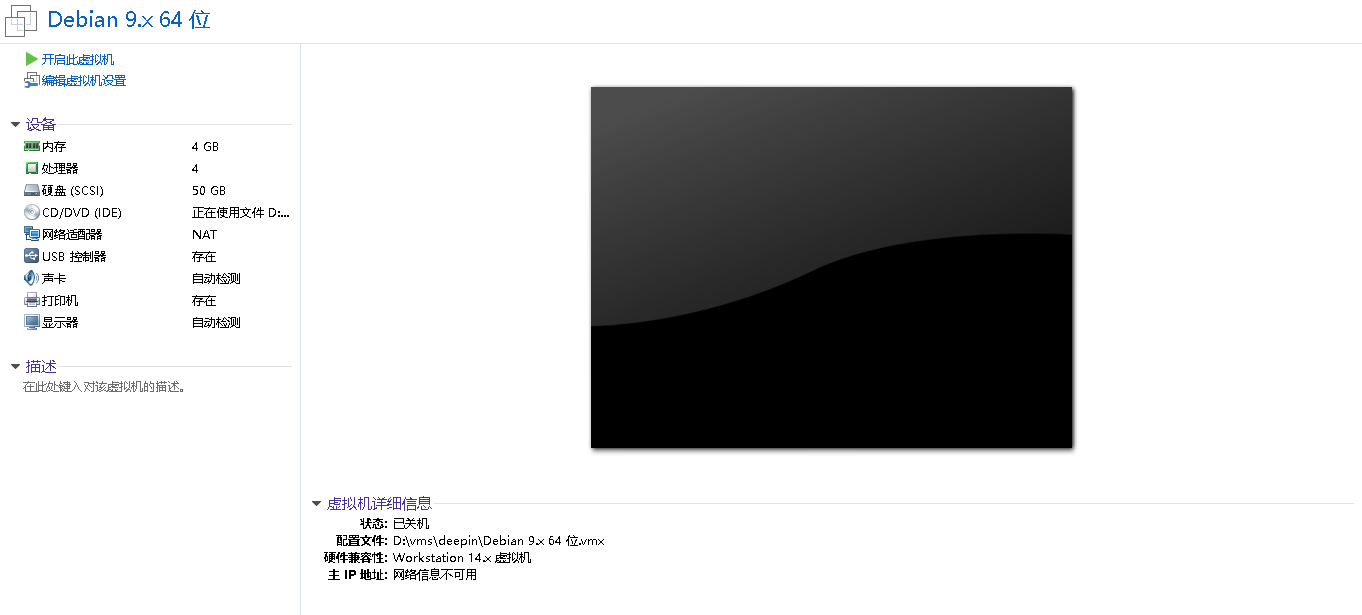
Task: Select the USB controller icon
Action: (x=32, y=256)
